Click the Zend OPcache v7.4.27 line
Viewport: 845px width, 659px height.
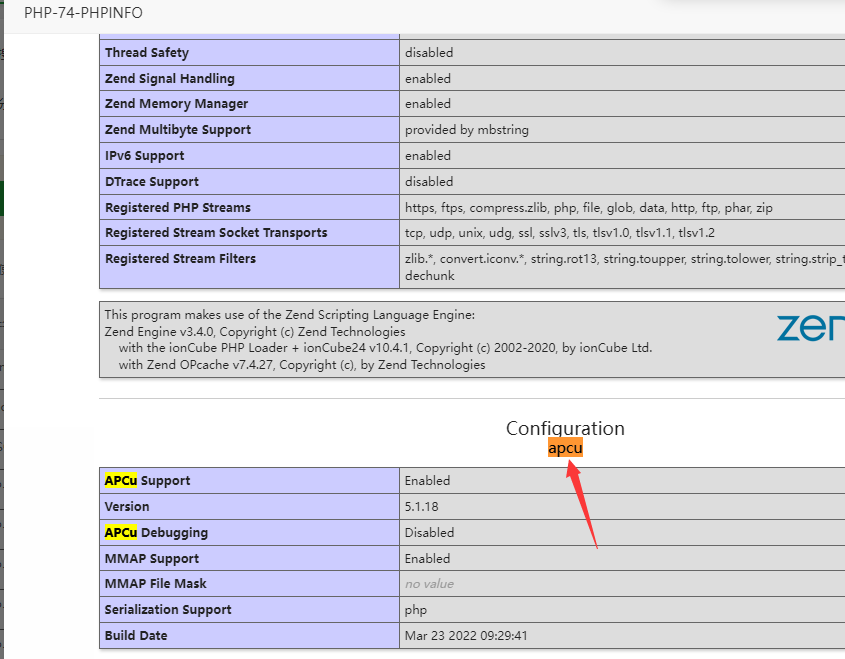click(x=302, y=365)
